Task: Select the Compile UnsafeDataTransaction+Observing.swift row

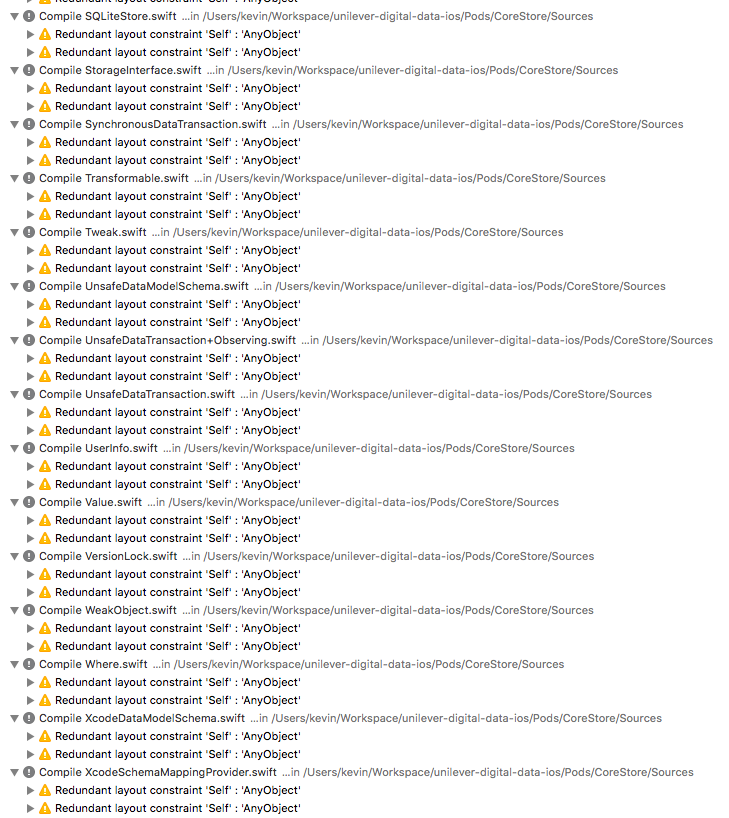Action: [362, 340]
